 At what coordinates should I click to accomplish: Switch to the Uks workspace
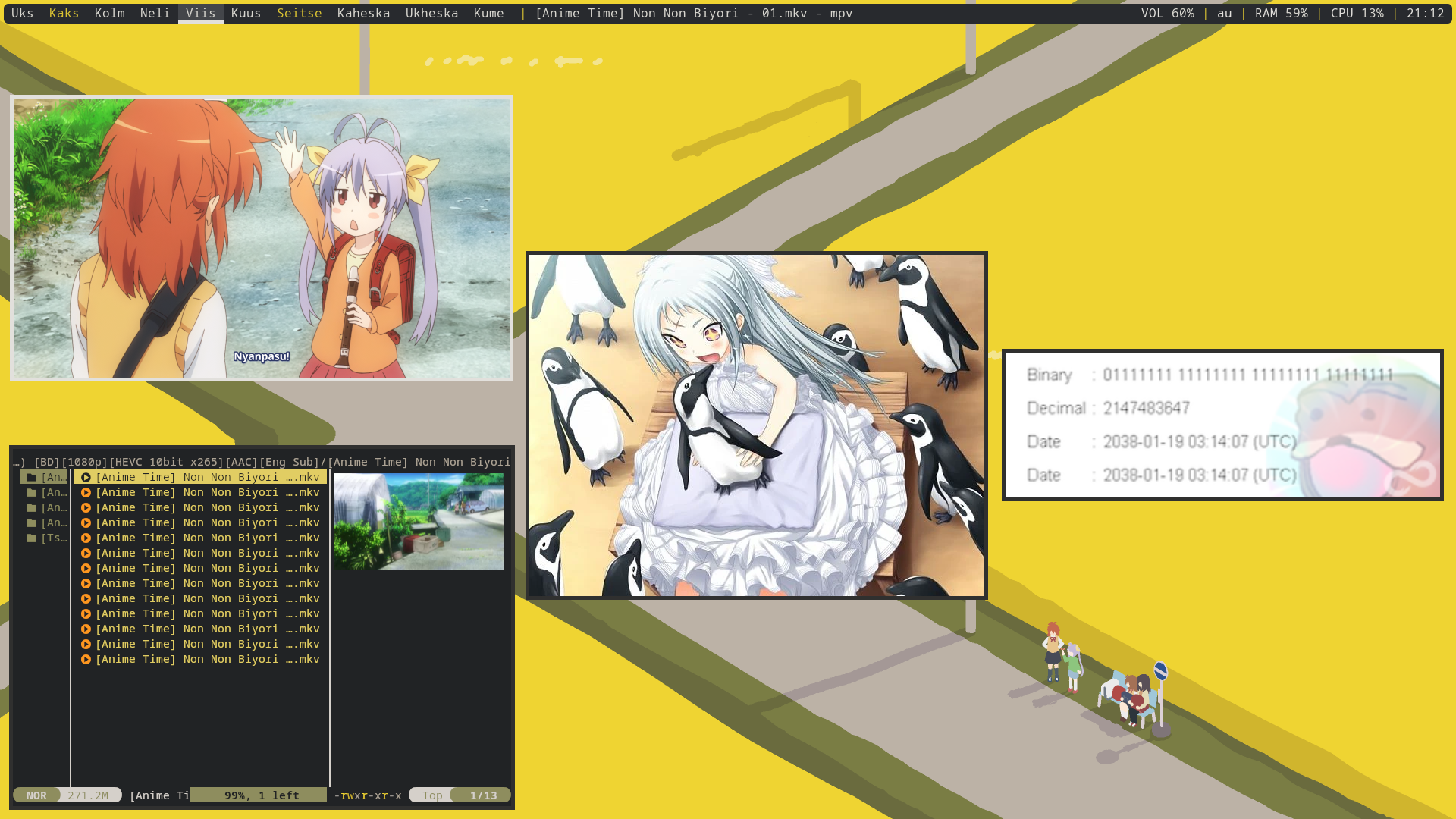coord(22,13)
